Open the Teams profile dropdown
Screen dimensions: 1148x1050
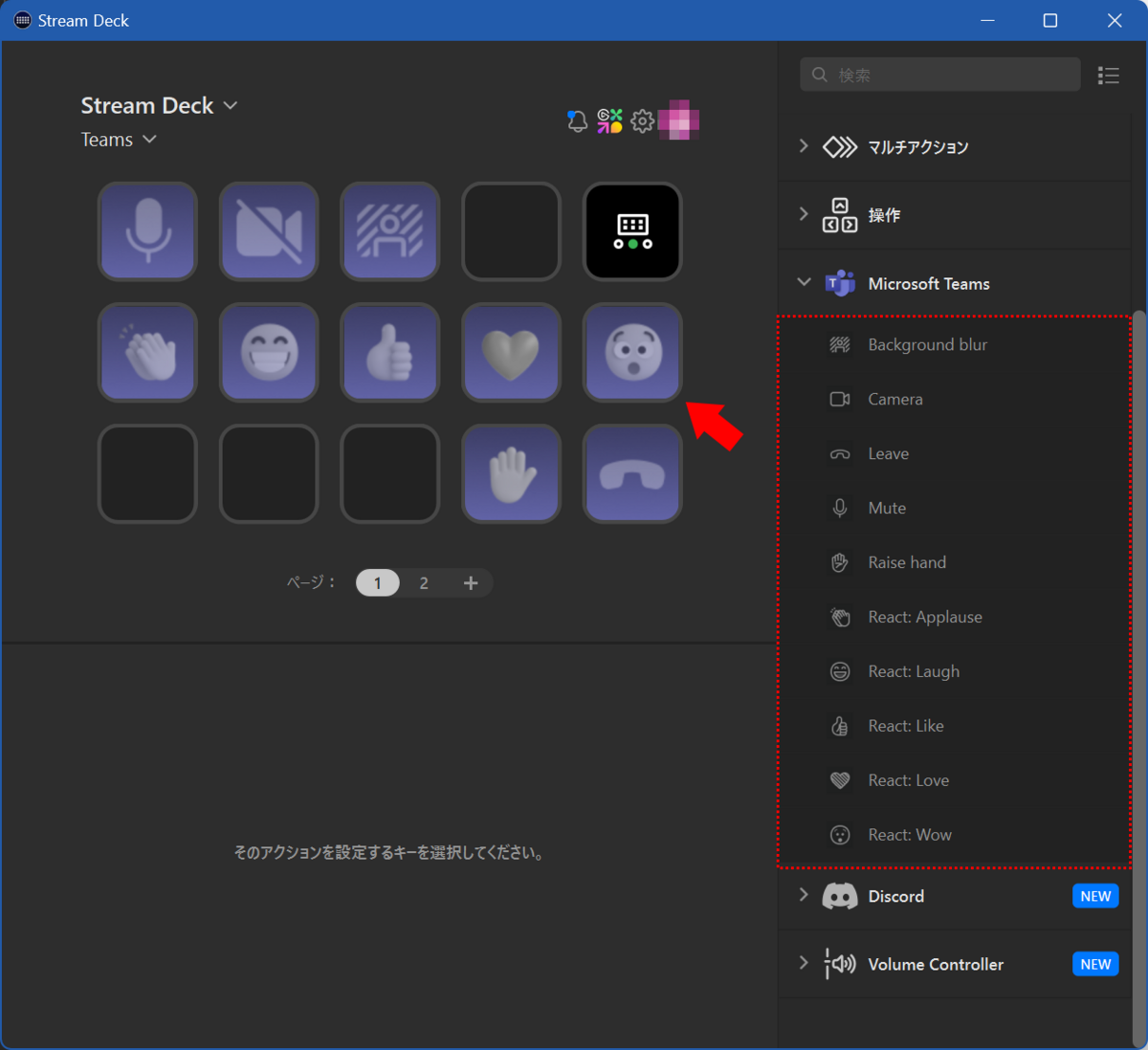pyautogui.click(x=119, y=140)
